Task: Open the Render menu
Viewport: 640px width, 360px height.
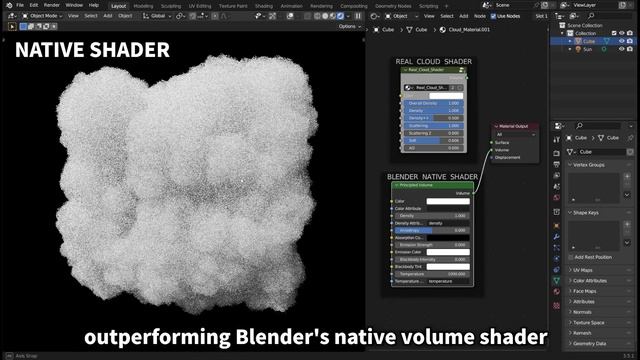Action: (51, 5)
